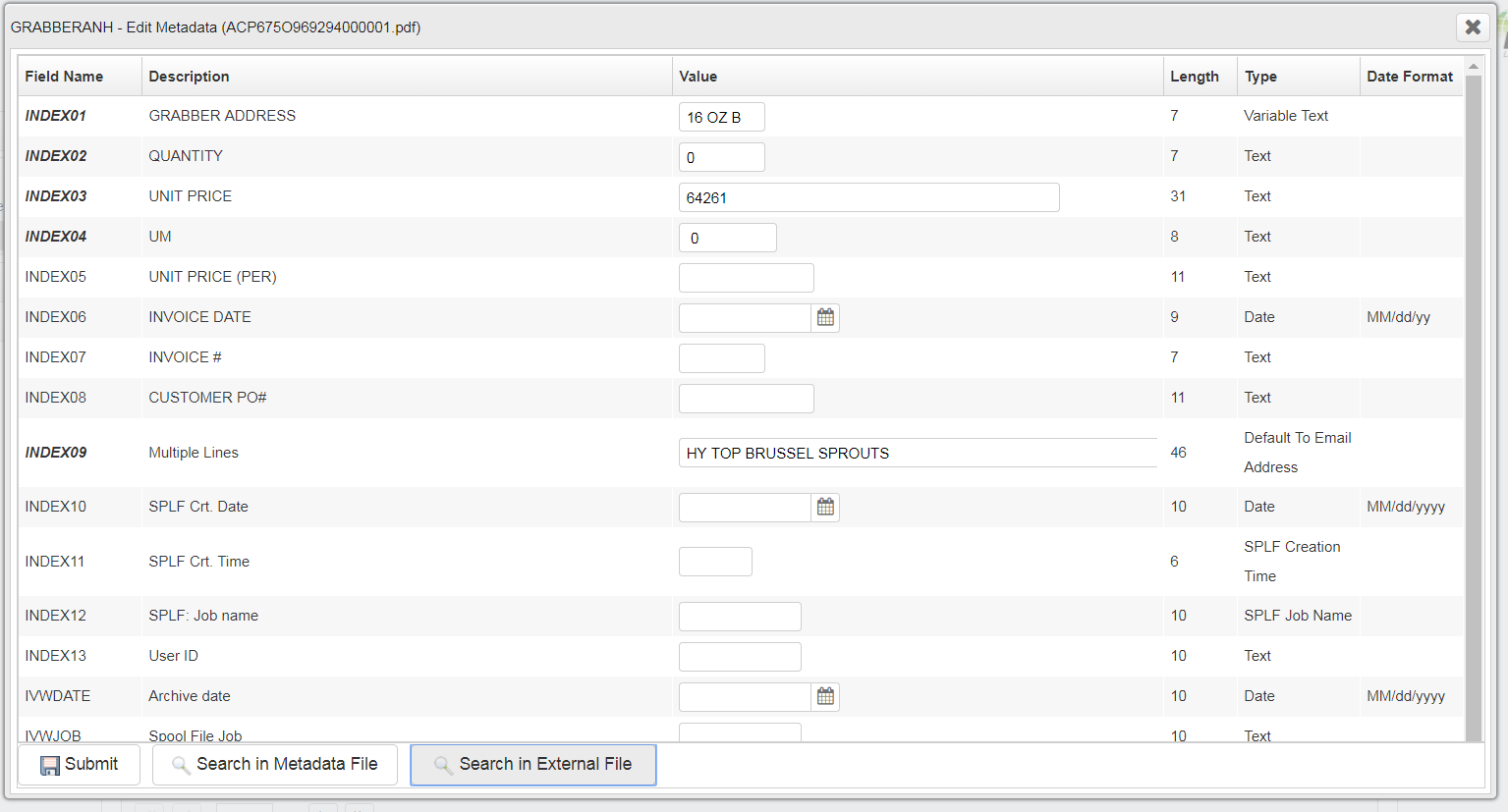
Task: Close the Edit Metadata dialog
Action: [1472, 27]
